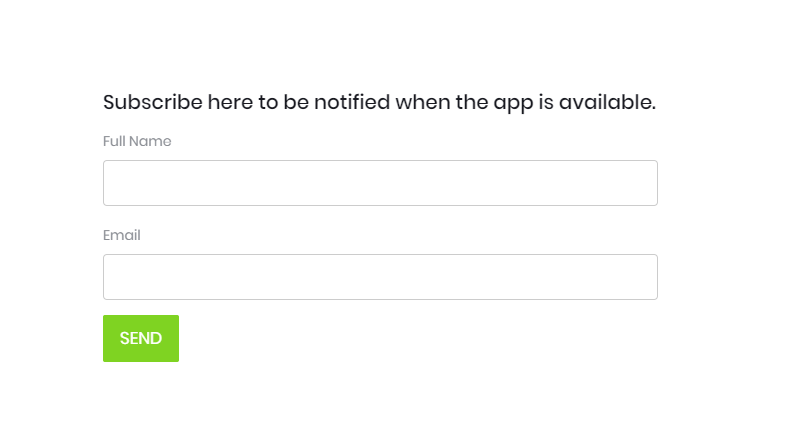Viewport: 801px width, 434px height.
Task: Click the green SEND button
Action: [x=141, y=339]
